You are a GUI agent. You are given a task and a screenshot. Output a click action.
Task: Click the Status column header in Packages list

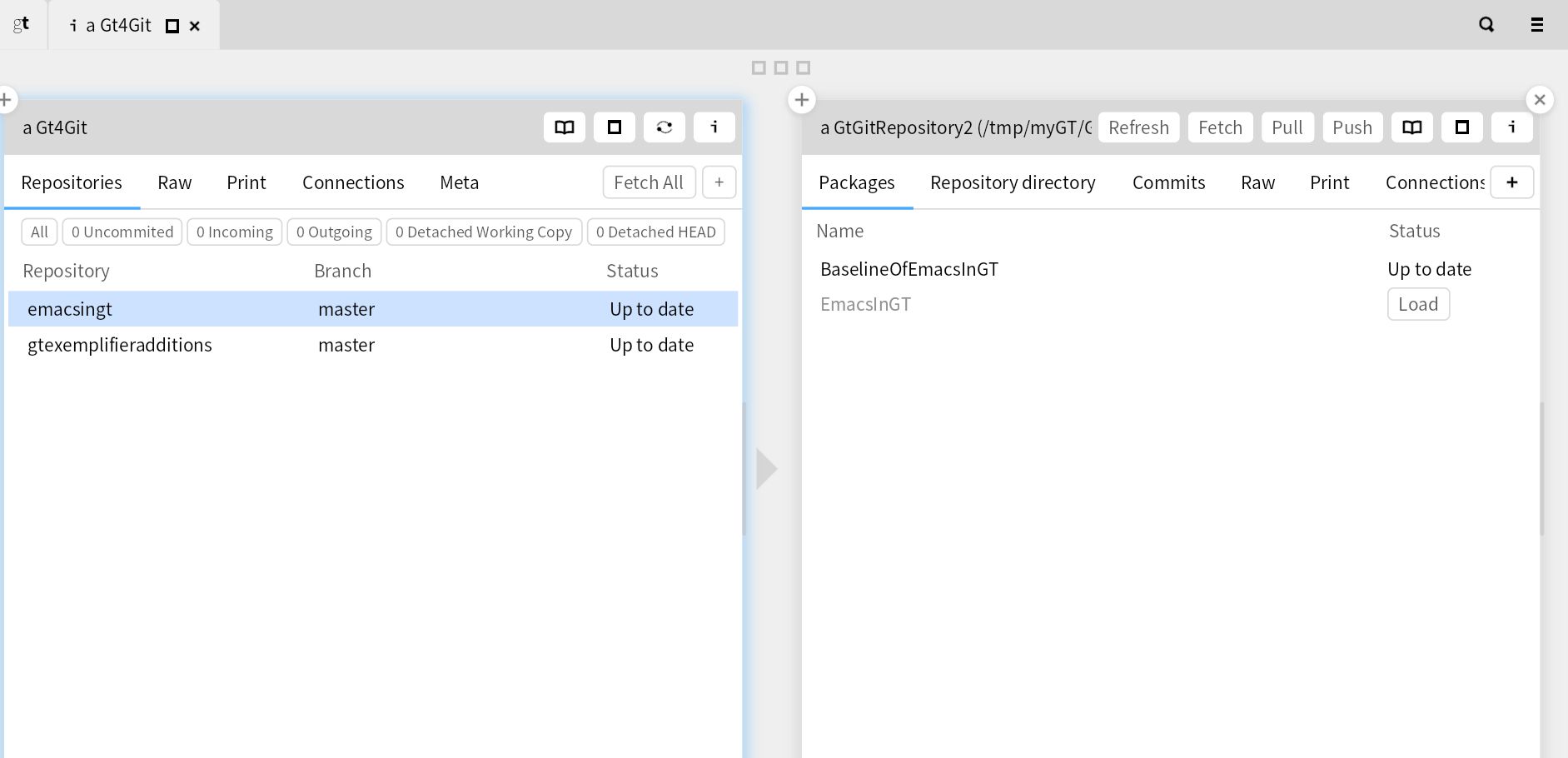[x=1415, y=231]
